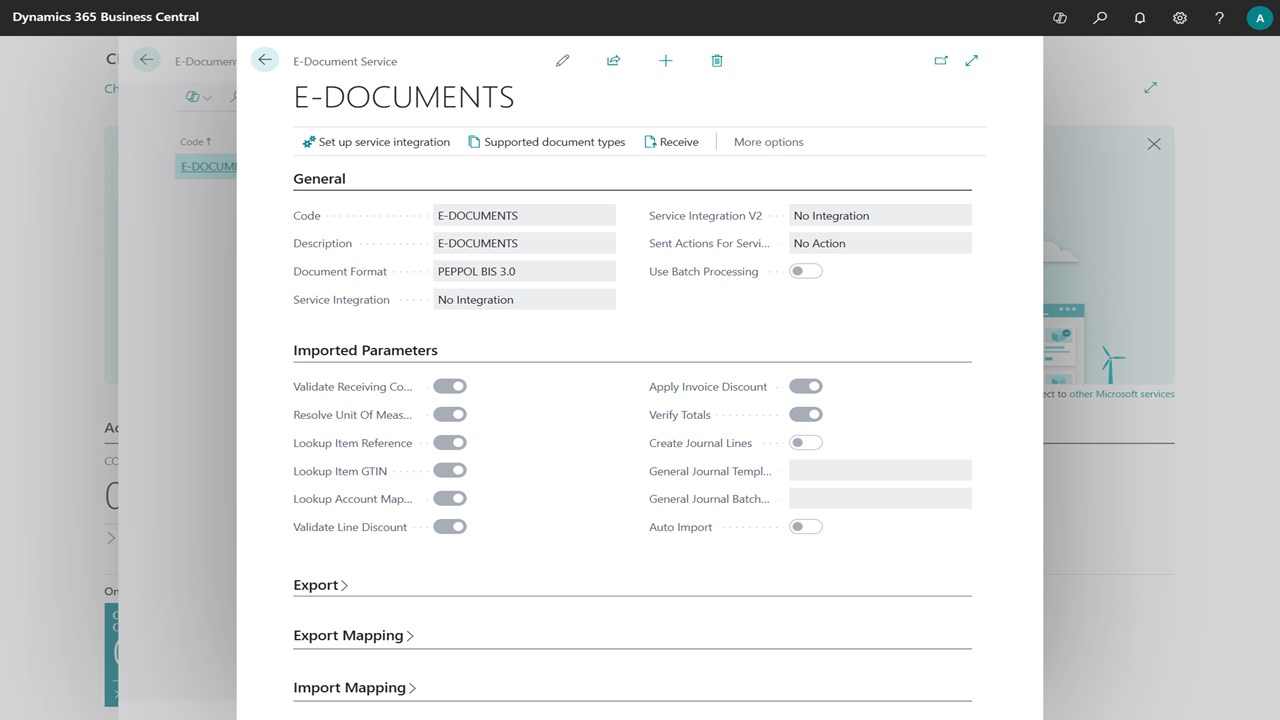Image resolution: width=1280 pixels, height=720 pixels.
Task: Switch off Verify Totals
Action: (x=806, y=415)
